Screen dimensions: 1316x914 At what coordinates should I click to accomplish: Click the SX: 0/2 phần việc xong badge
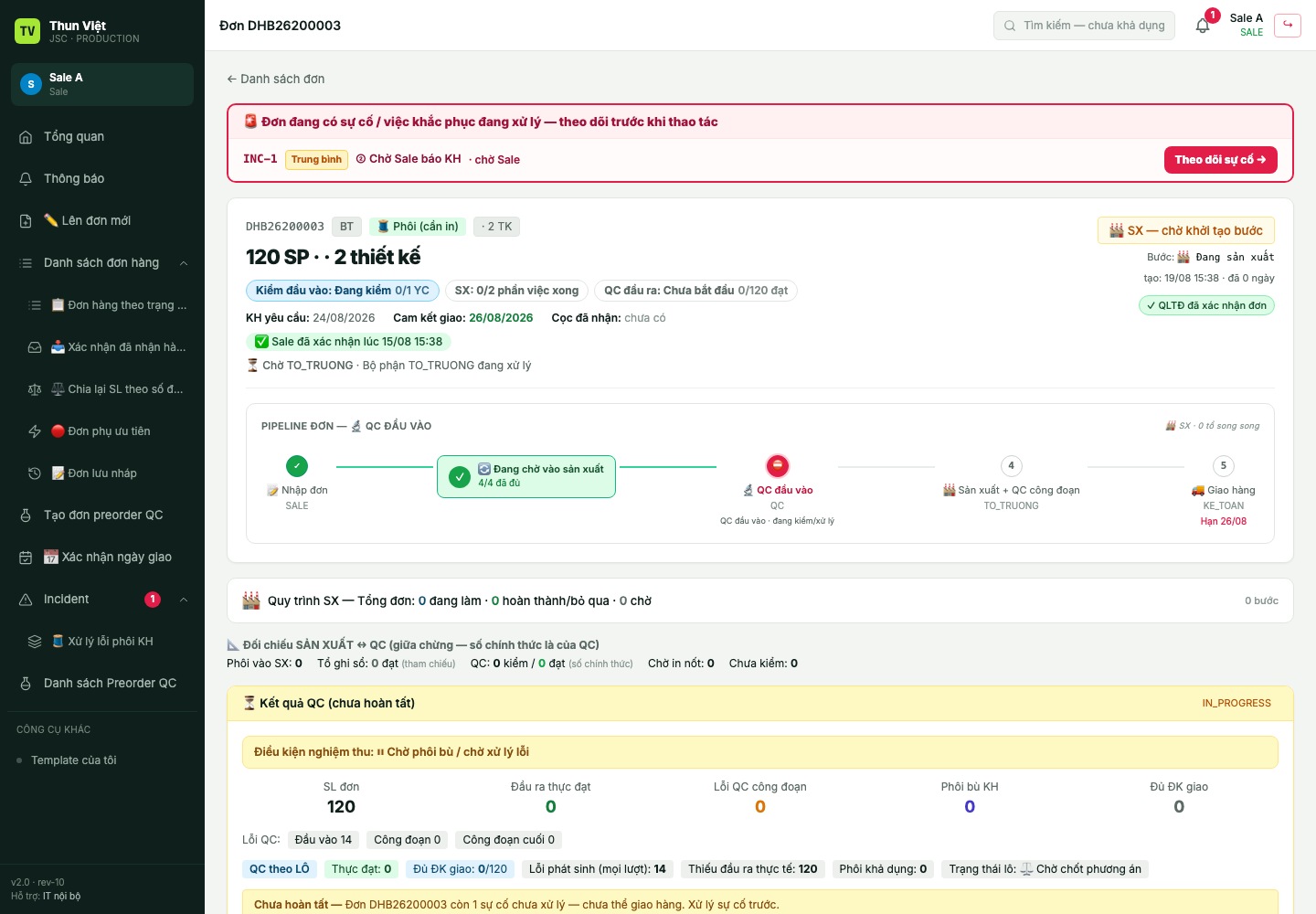coord(516,291)
